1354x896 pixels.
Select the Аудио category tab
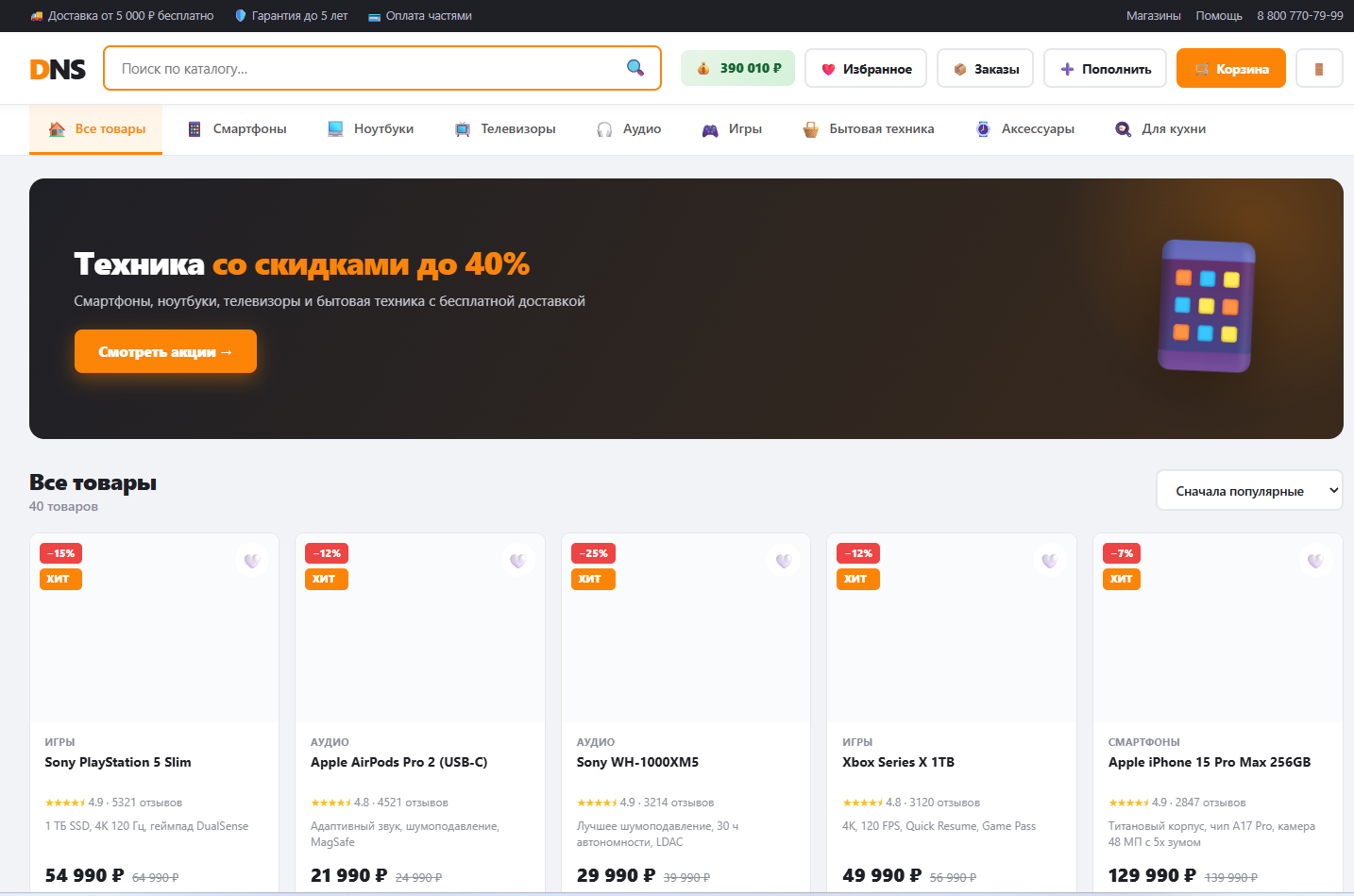click(x=629, y=129)
